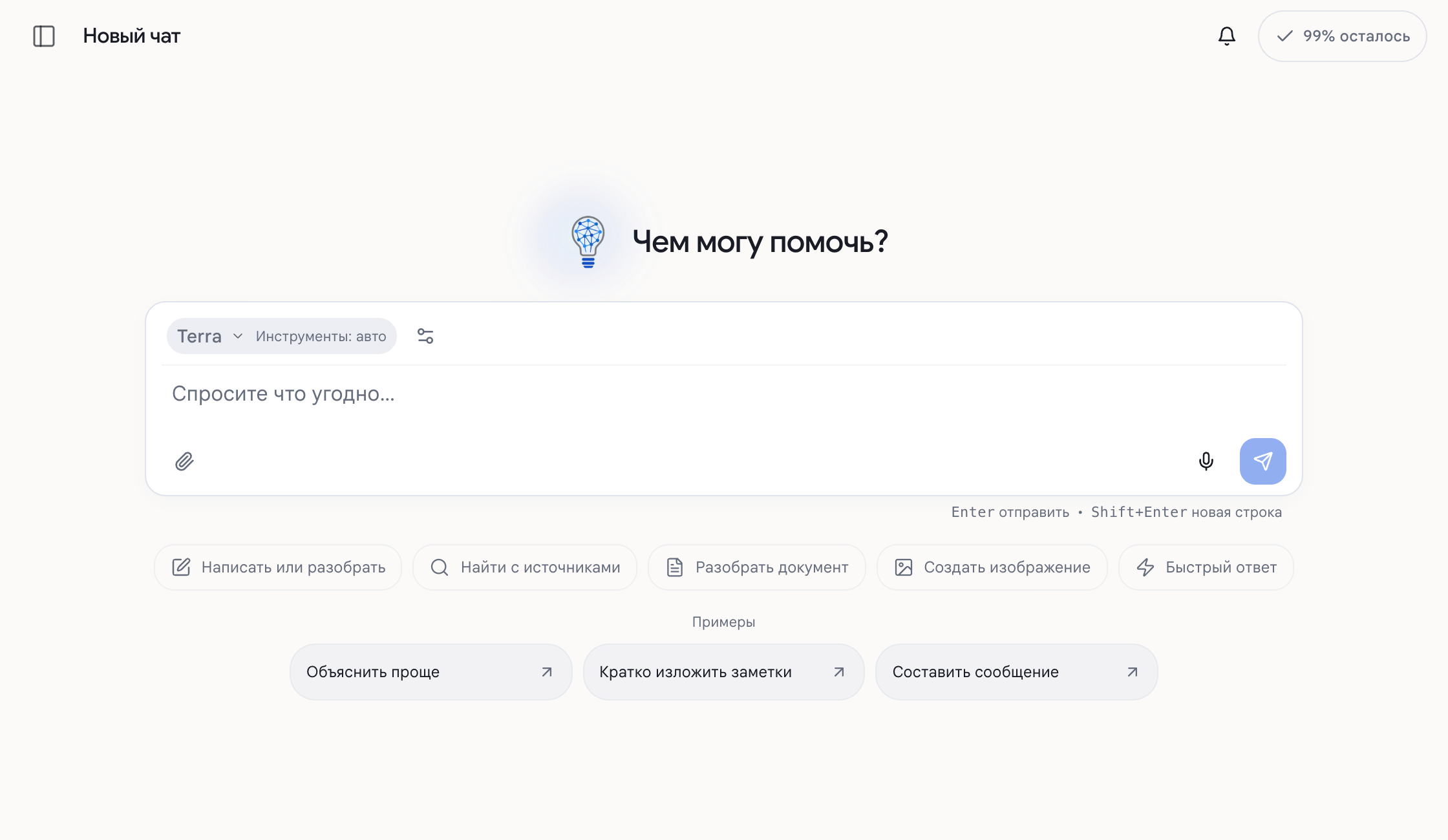
Task: Click the lightbulb logo icon
Action: 588,242
